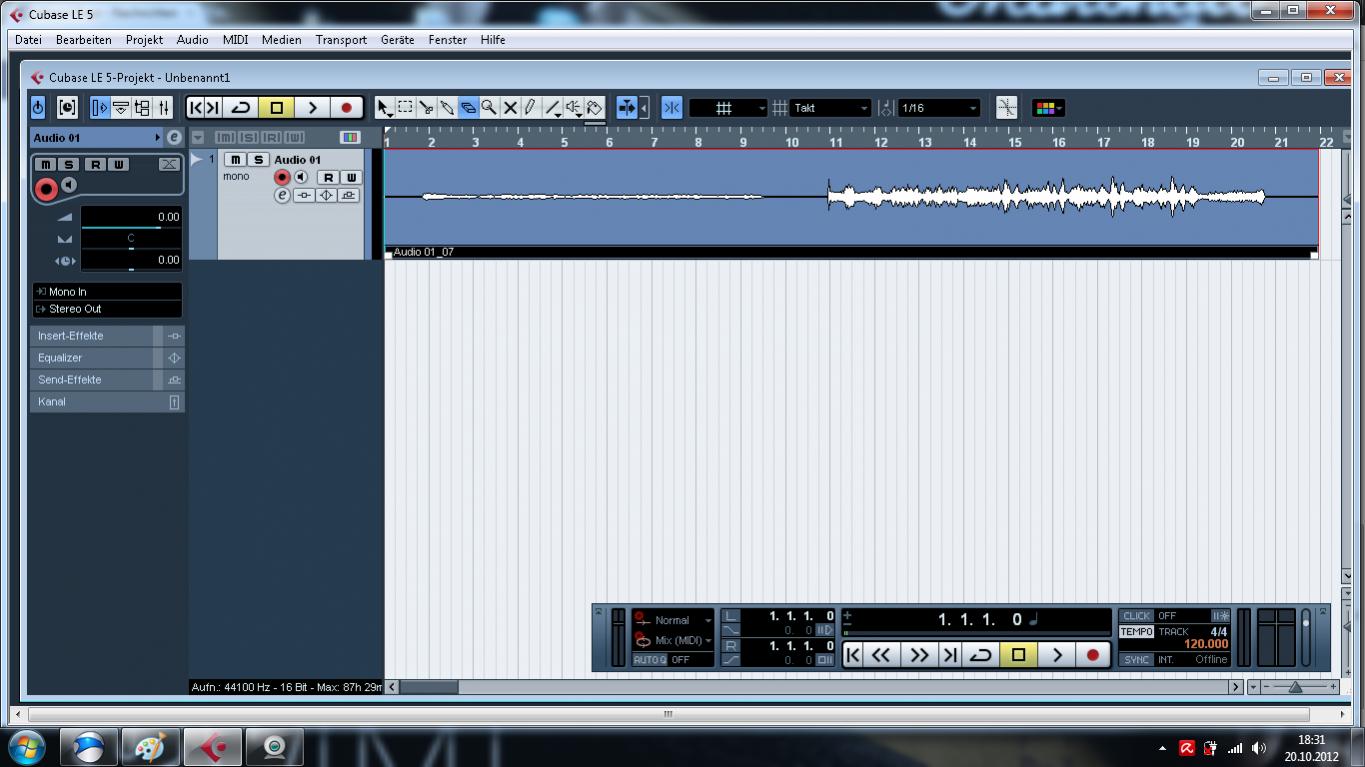The image size is (1365, 767).
Task: Open the Geräte menu
Action: coord(397,40)
